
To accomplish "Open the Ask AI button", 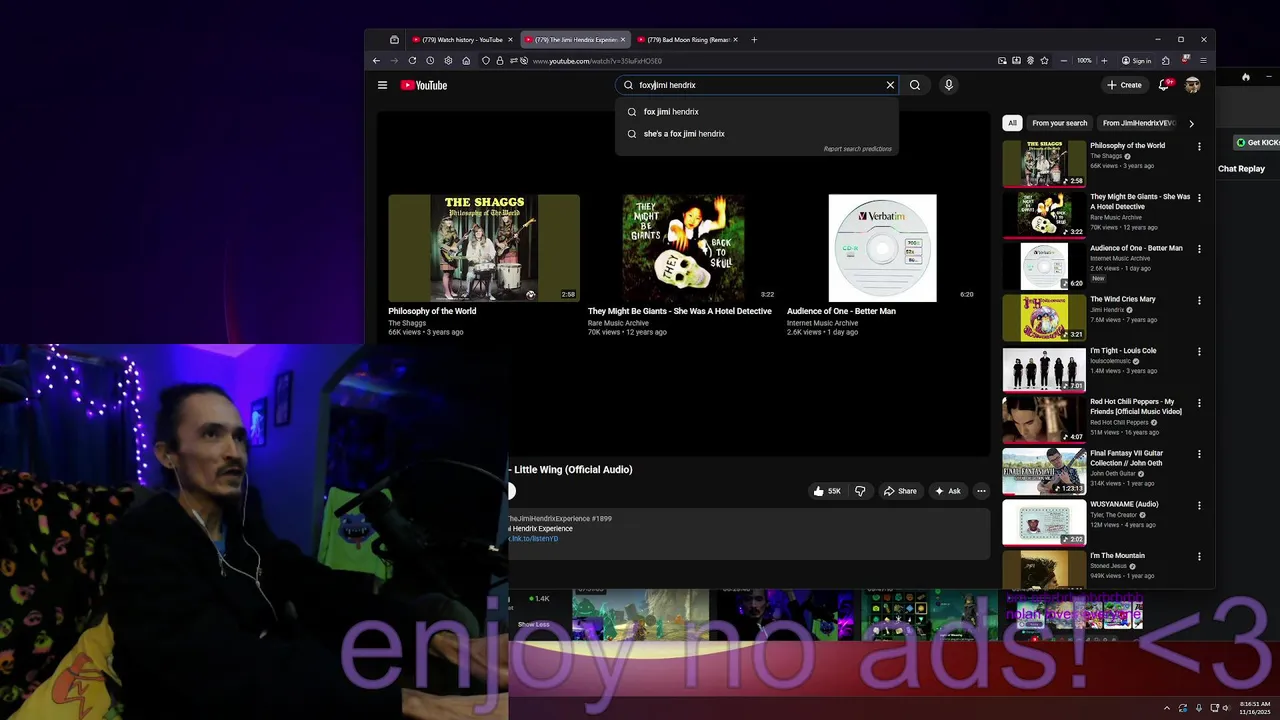I will 947,491.
